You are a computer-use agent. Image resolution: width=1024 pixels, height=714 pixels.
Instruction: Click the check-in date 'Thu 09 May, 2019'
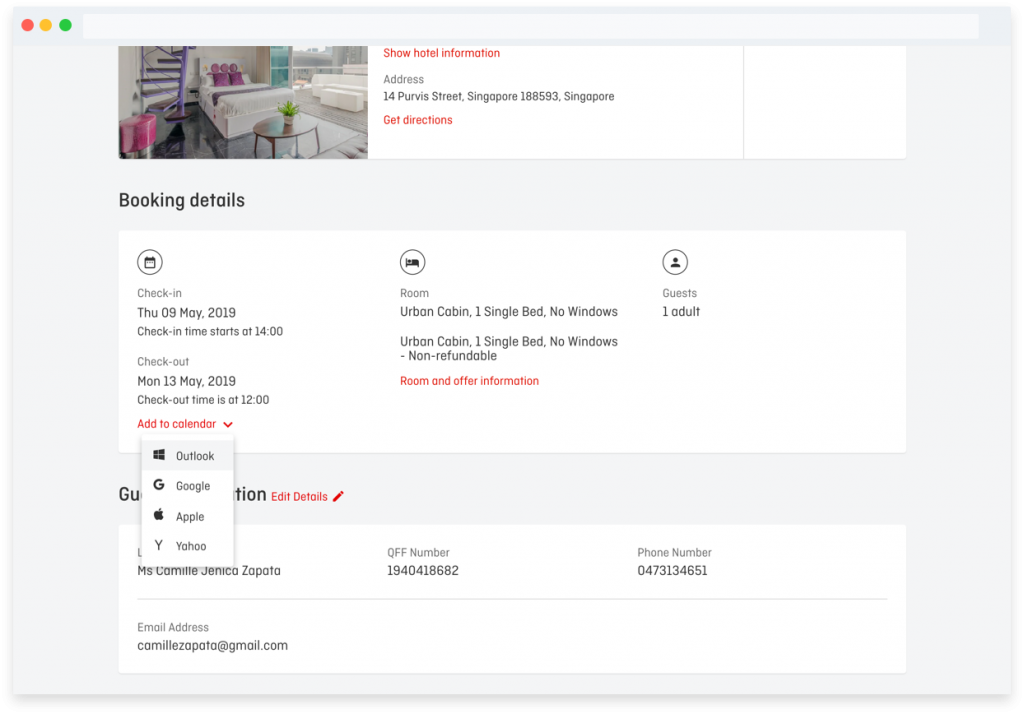187,313
